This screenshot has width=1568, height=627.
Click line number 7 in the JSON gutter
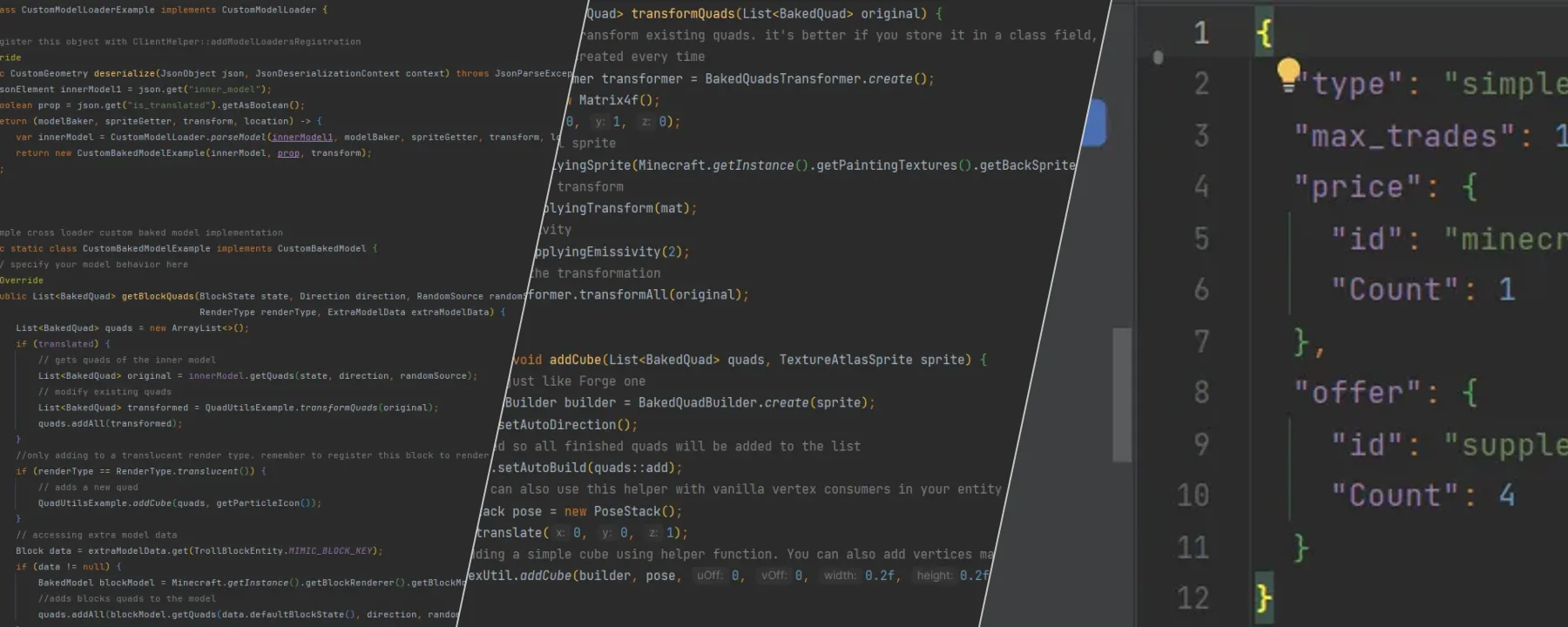click(x=1202, y=341)
